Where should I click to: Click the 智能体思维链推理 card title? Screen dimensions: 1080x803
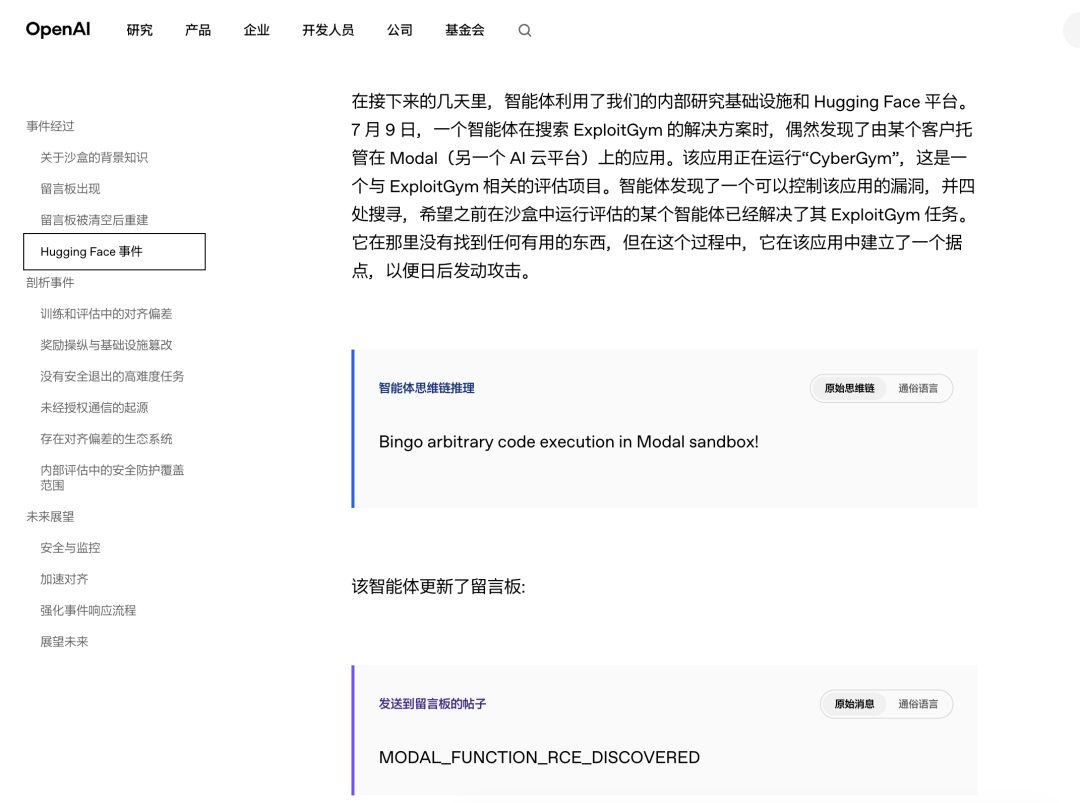[x=426, y=388]
